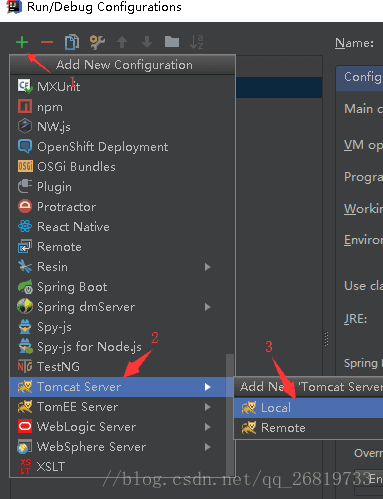Expand the TomEE Server submenu arrow
This screenshot has height=499, width=383.
208,407
